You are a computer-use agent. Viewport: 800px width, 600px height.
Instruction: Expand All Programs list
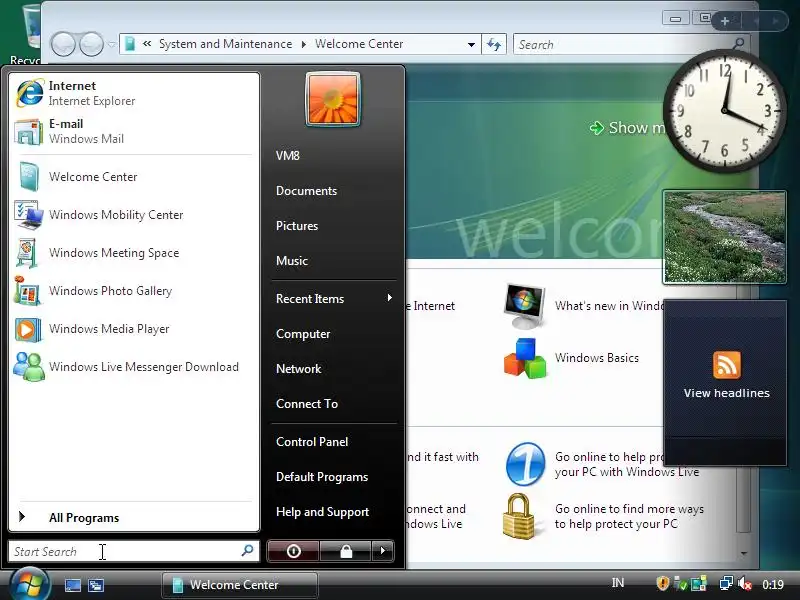point(134,517)
